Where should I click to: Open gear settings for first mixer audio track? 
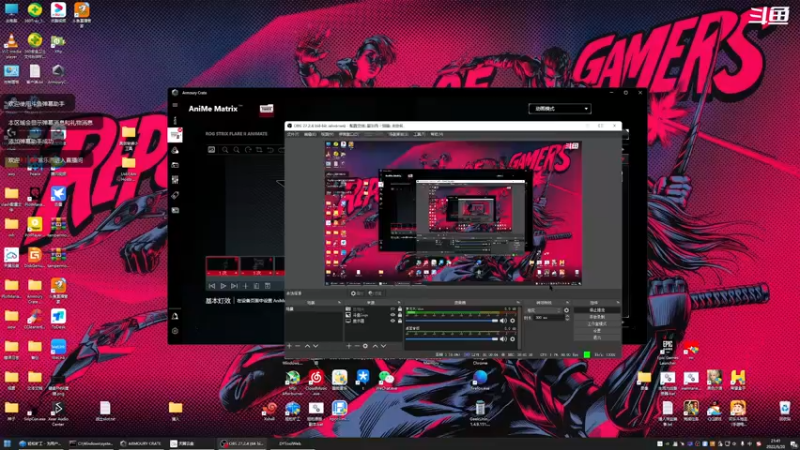pyautogui.click(x=513, y=320)
